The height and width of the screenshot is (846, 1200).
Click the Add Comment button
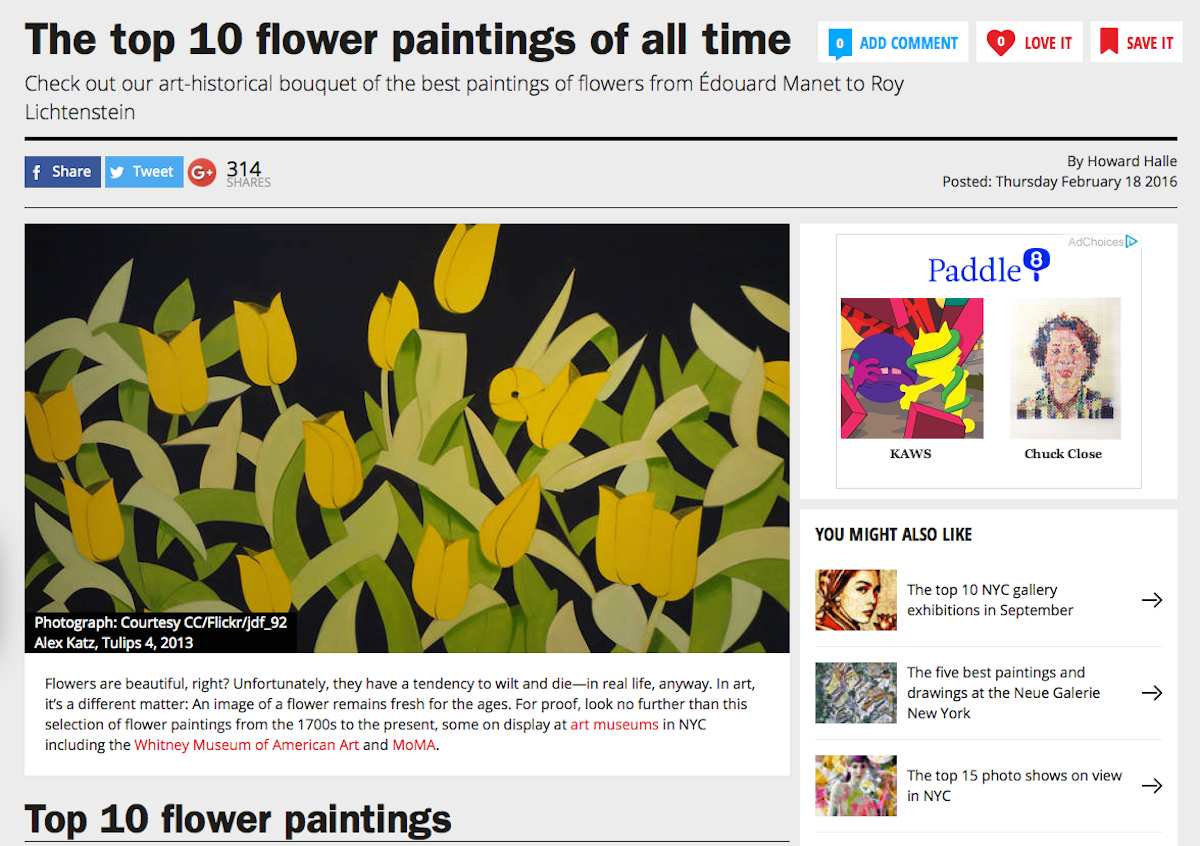pyautogui.click(x=893, y=42)
